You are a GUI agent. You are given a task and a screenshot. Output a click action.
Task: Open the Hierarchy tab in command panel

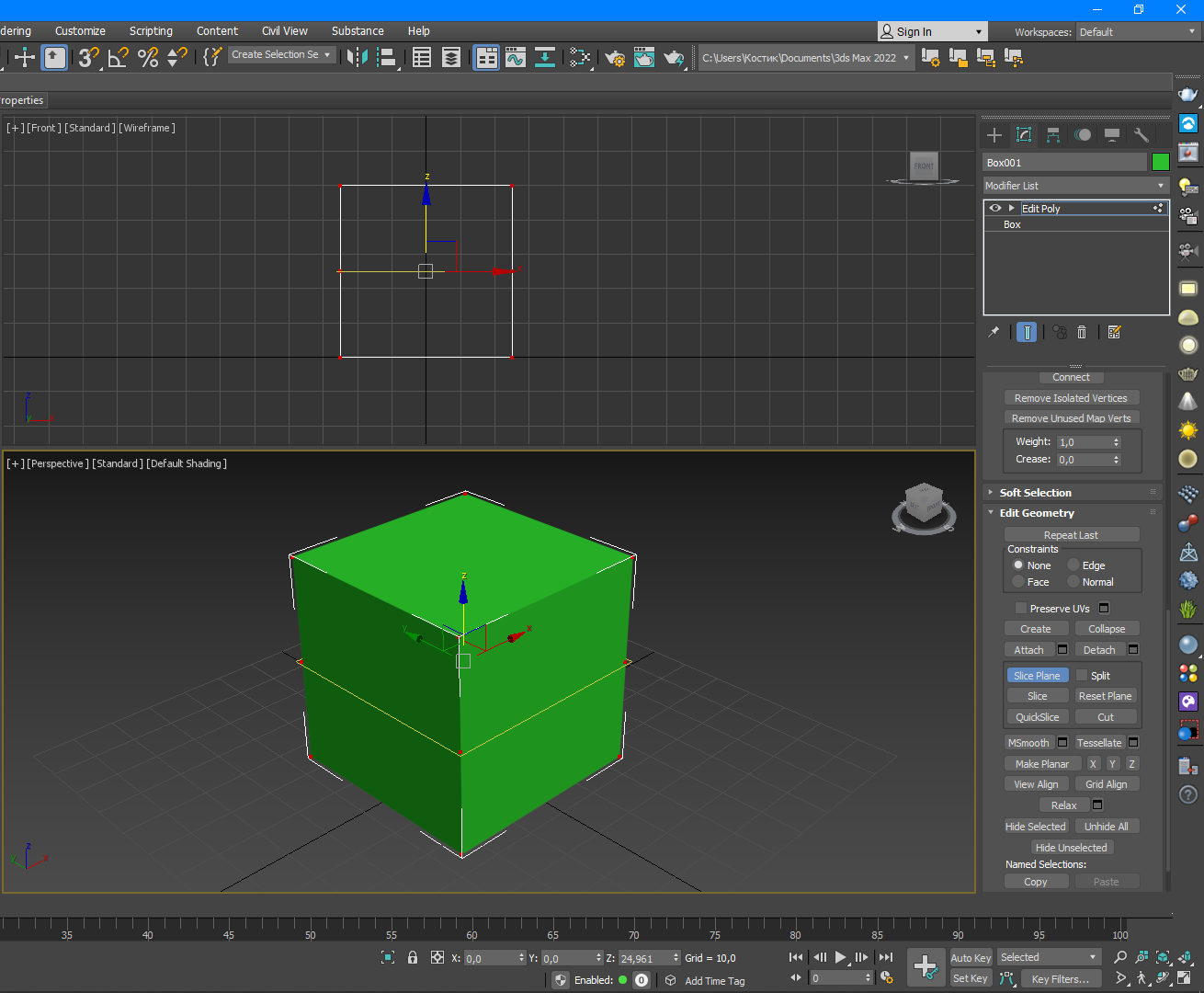pos(1053,135)
